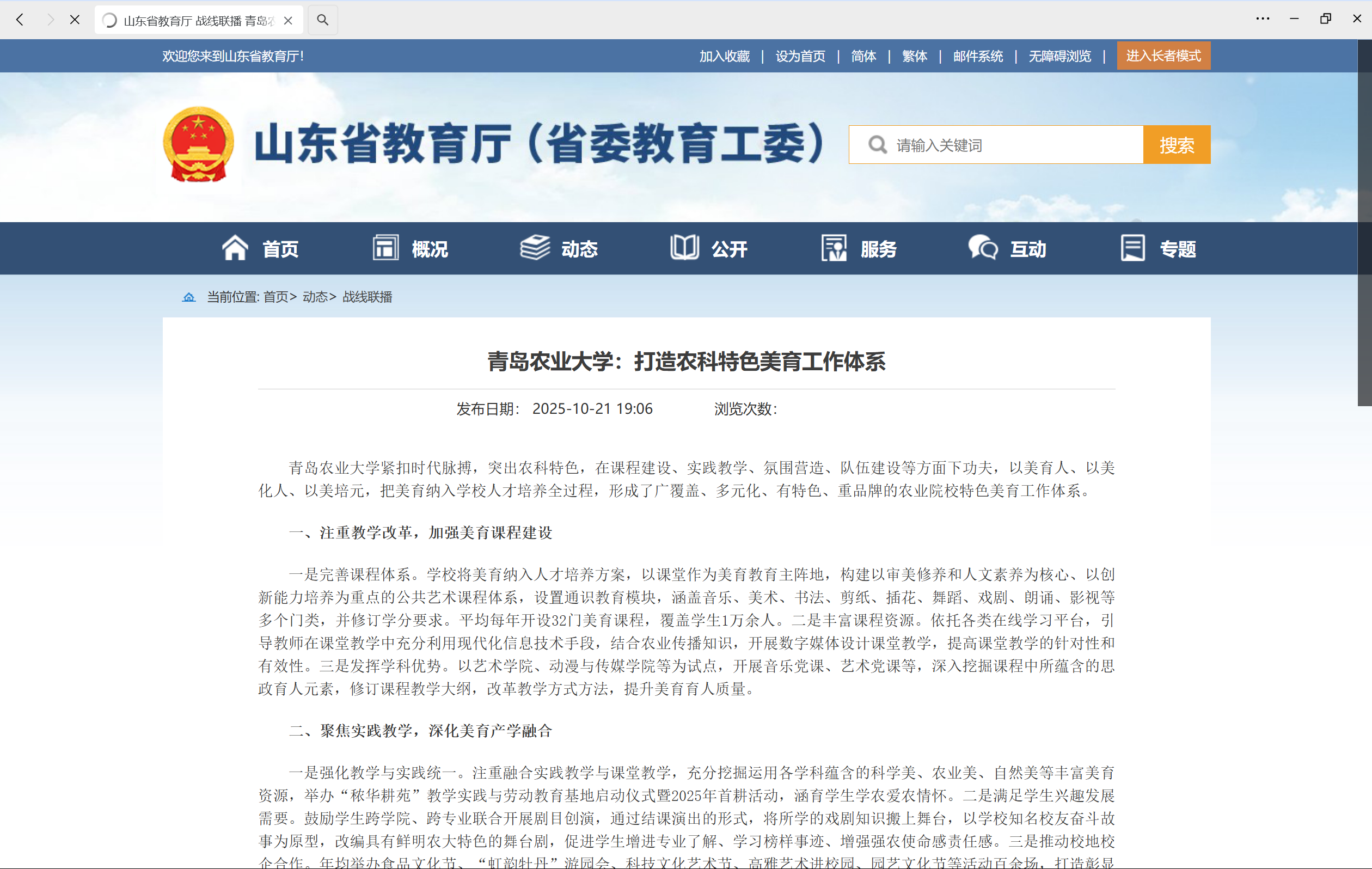Switch to 进入长者模式
The image size is (1372, 869).
1163,56
